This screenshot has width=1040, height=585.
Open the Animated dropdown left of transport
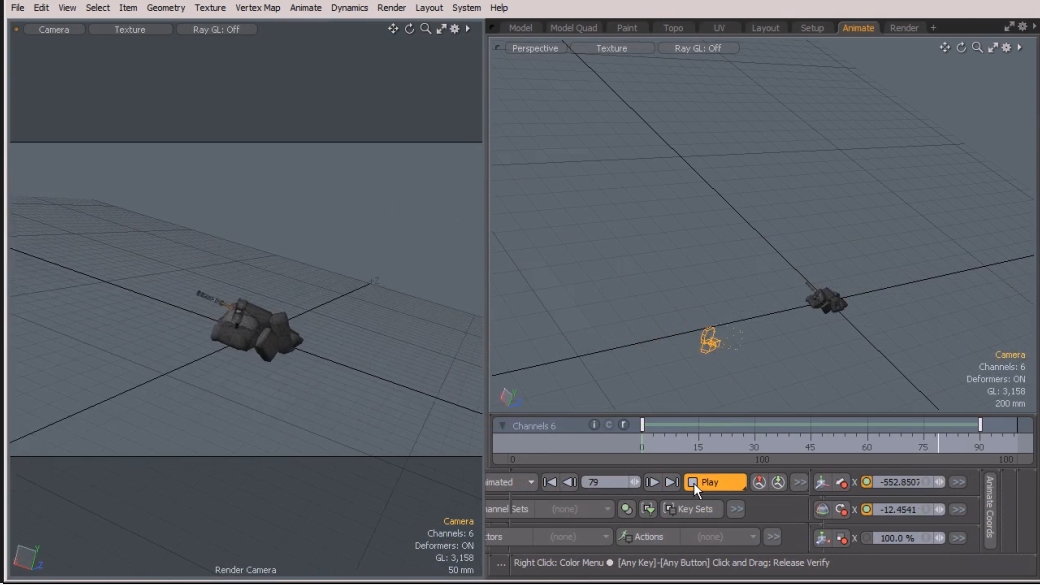[511, 482]
